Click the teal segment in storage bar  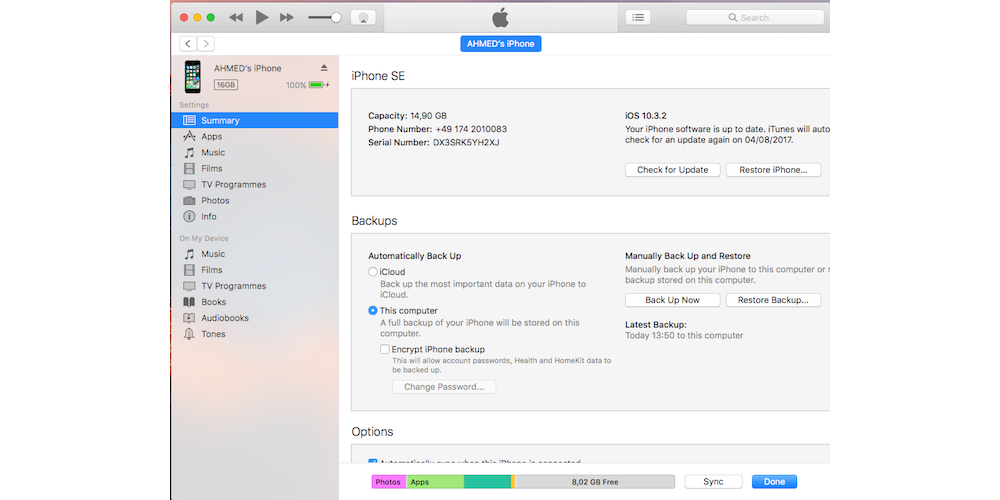pos(487,482)
